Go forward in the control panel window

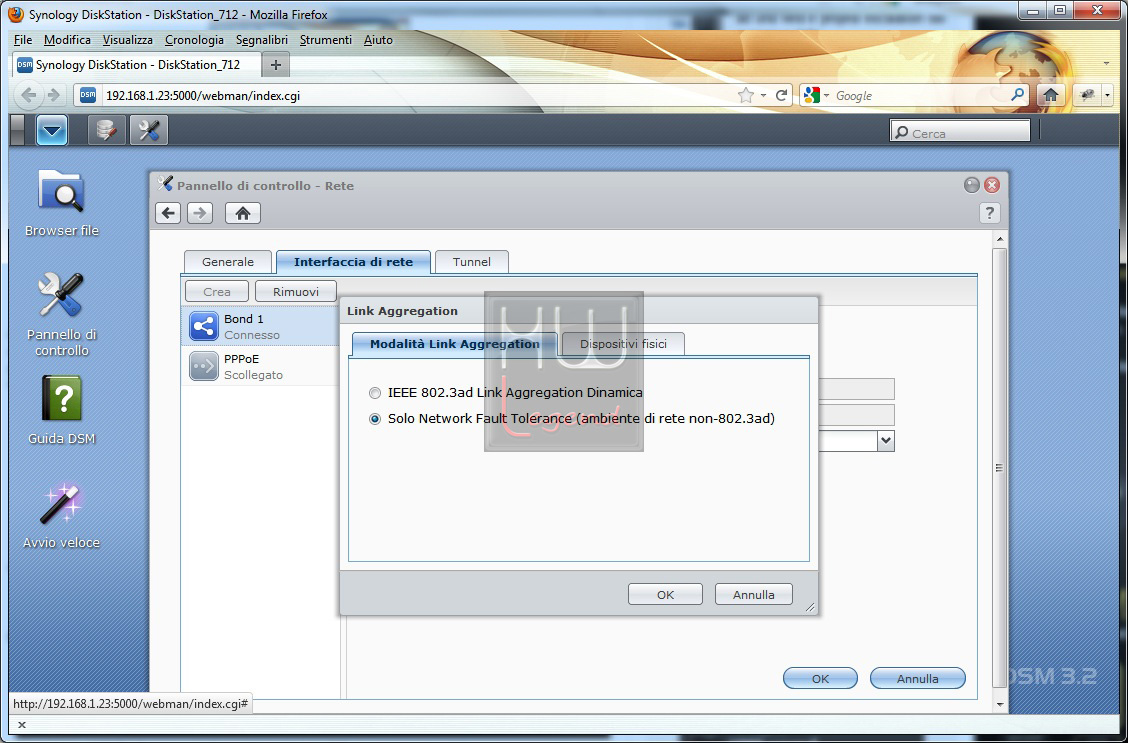click(200, 213)
